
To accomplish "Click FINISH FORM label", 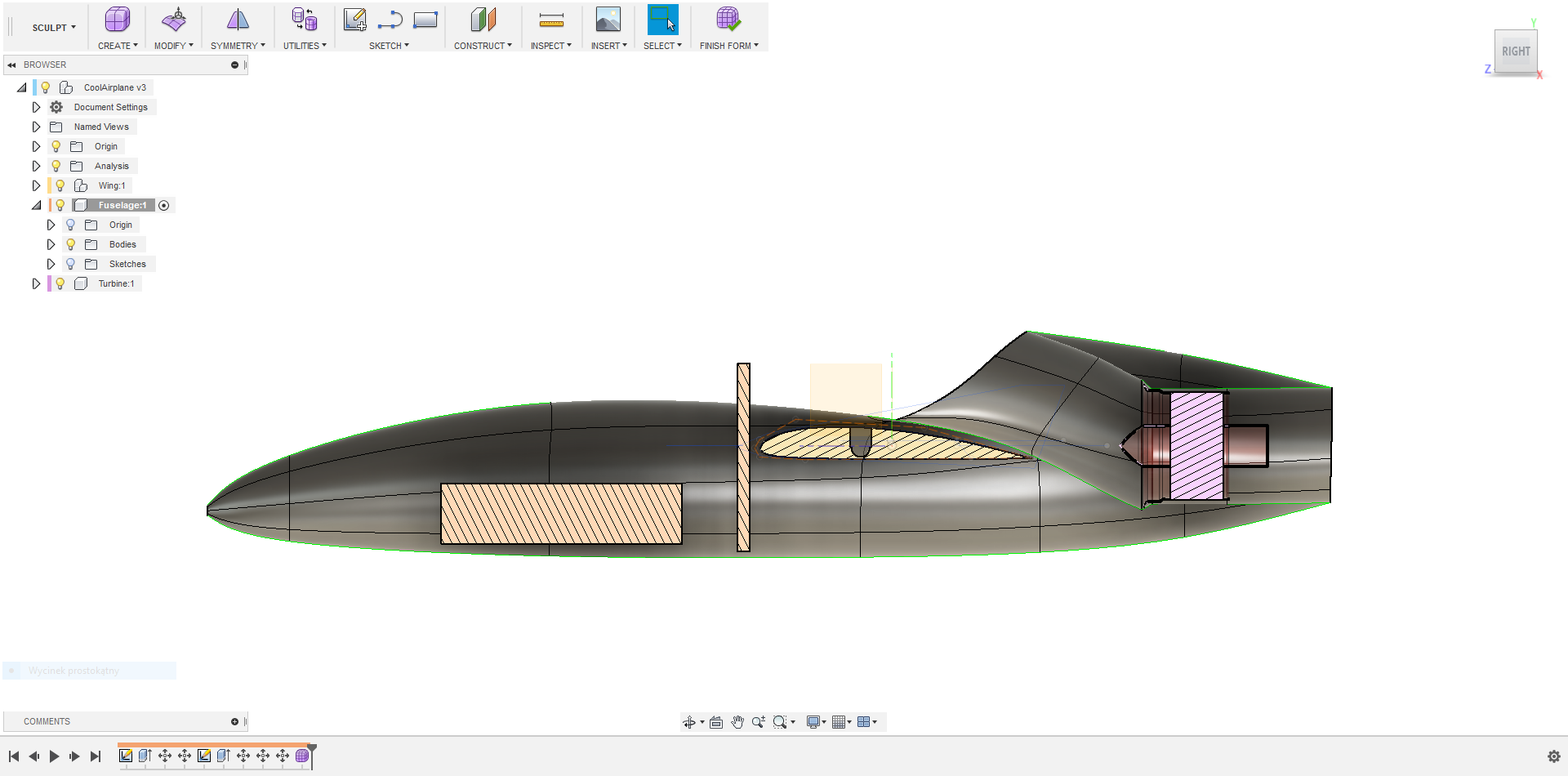I will tap(729, 46).
